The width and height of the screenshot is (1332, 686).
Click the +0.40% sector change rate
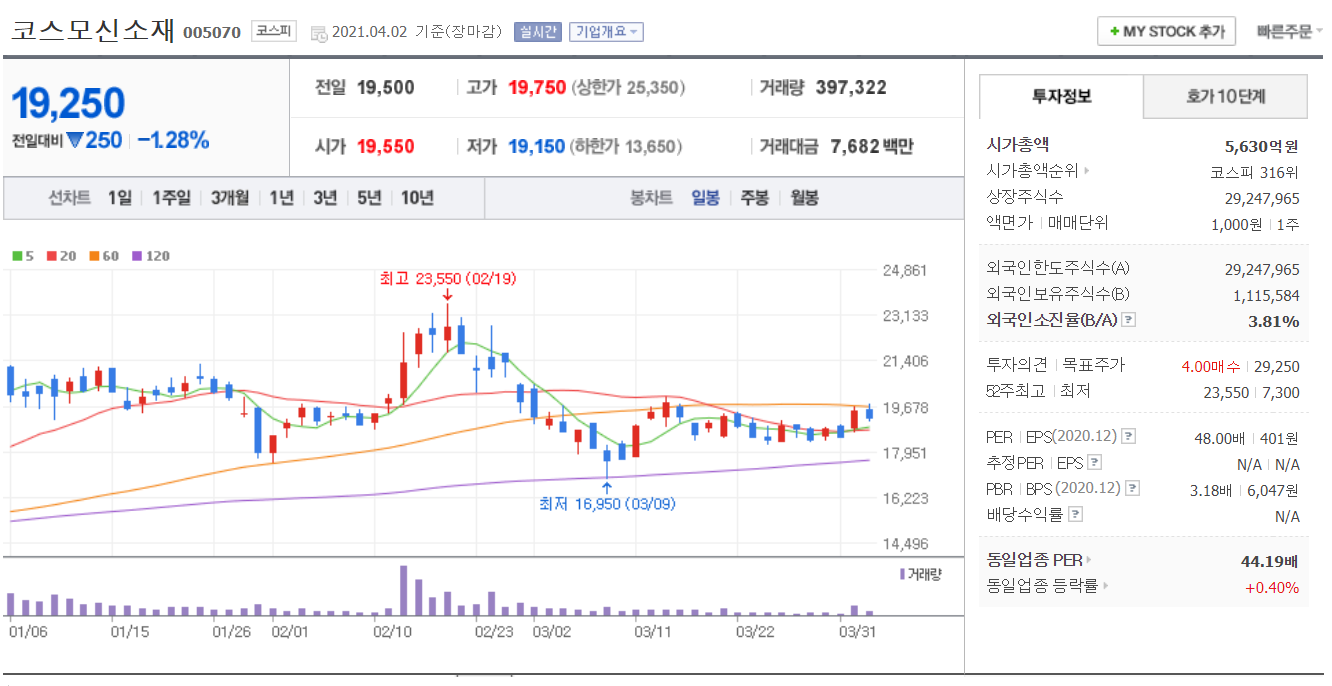[1272, 587]
